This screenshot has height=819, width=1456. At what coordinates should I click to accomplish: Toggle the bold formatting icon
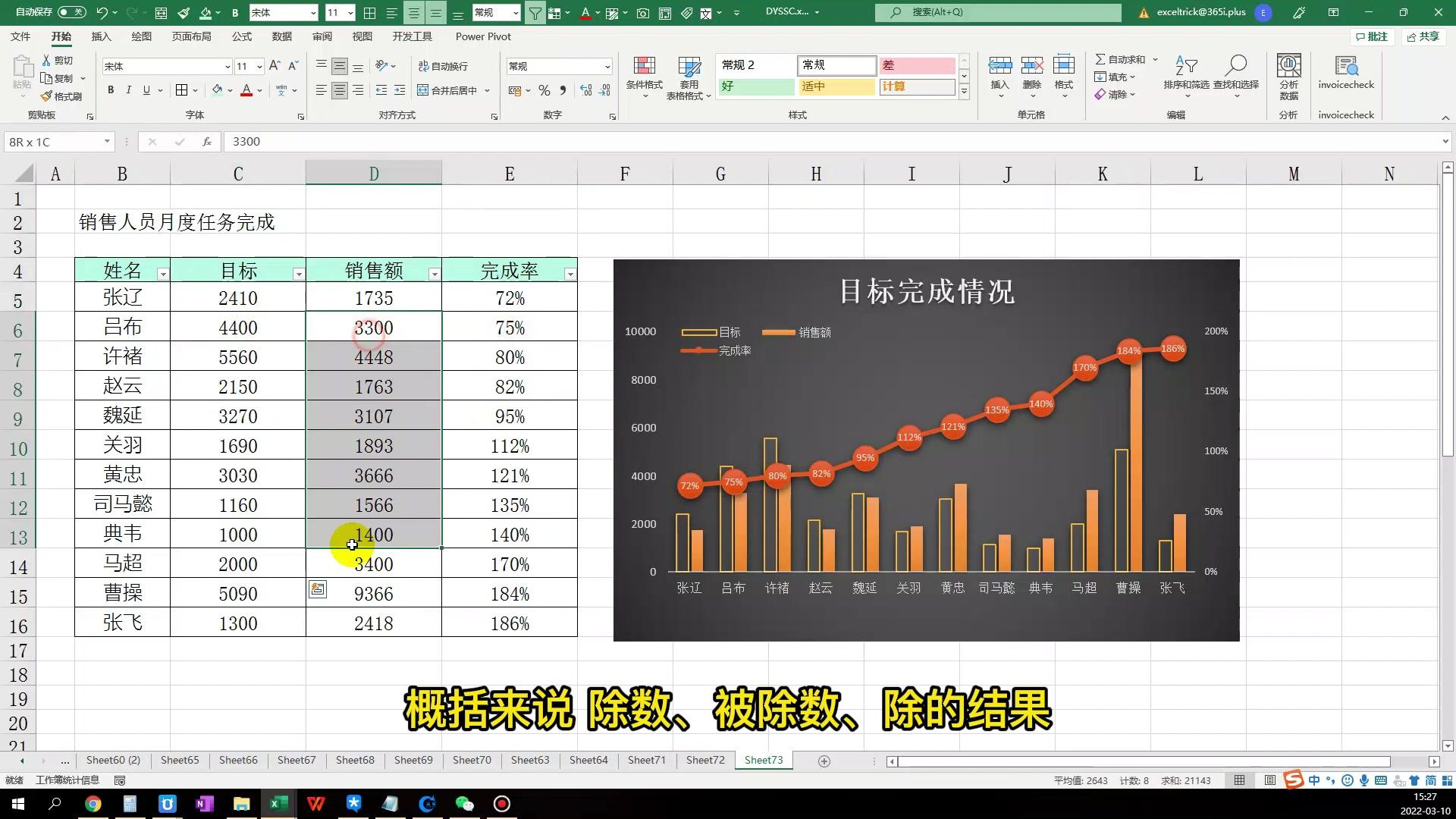click(111, 91)
